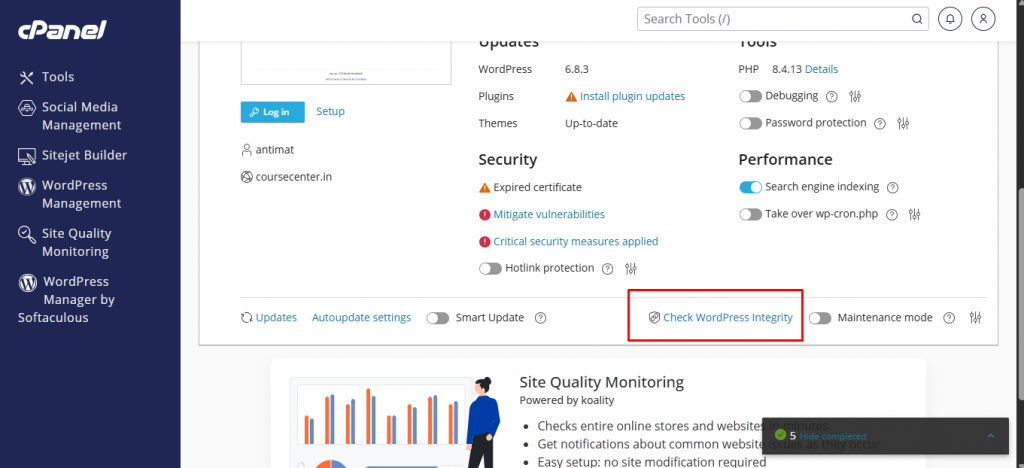Open the Setup link
Screen dimensions: 1024x468
[330, 112]
